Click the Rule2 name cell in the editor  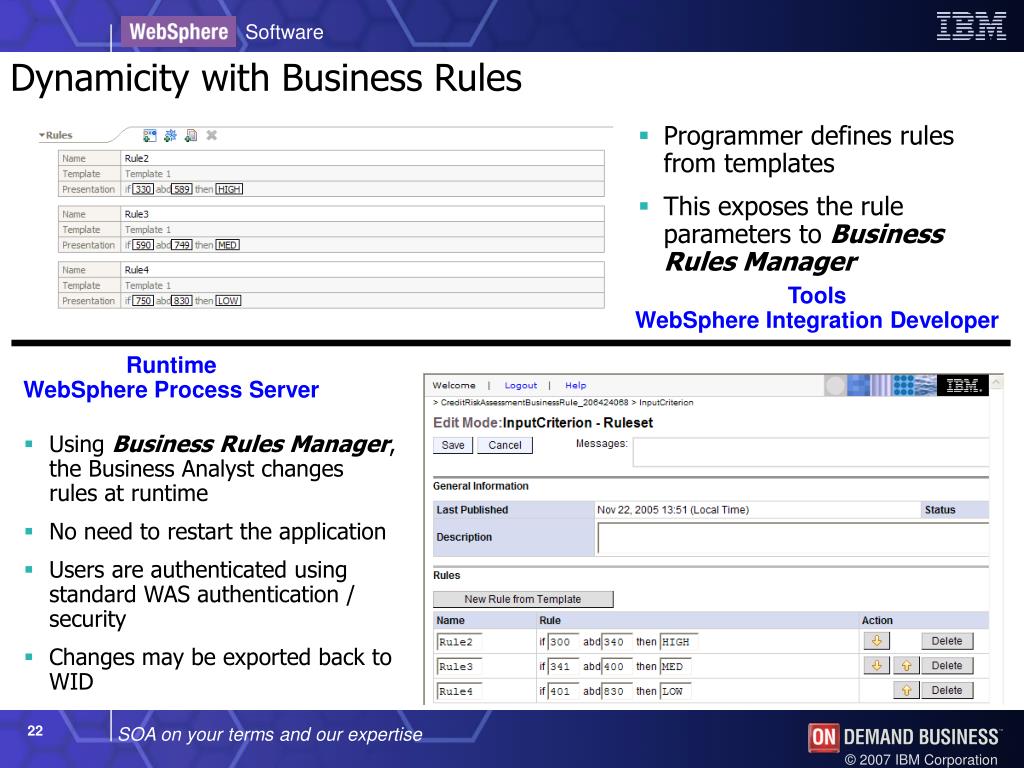[x=362, y=158]
